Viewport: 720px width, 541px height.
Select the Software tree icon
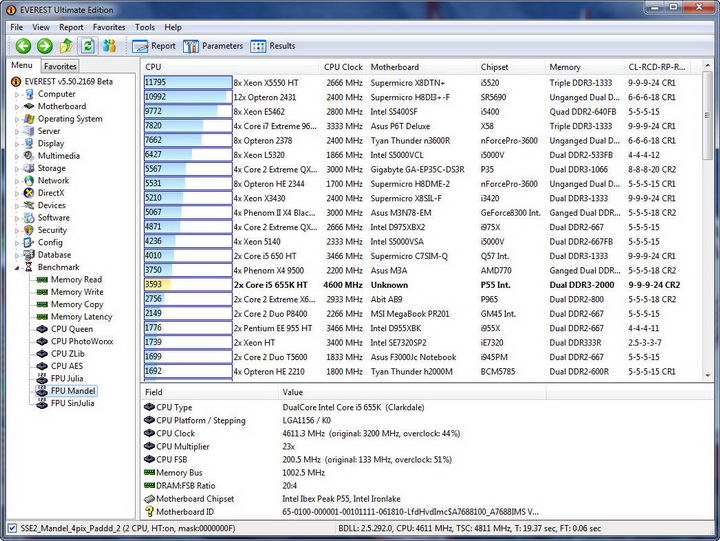(29, 218)
